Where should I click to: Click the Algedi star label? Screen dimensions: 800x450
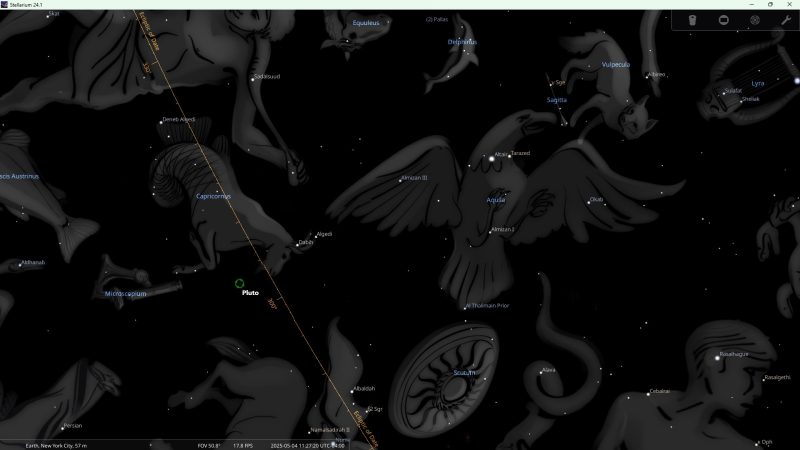(324, 234)
